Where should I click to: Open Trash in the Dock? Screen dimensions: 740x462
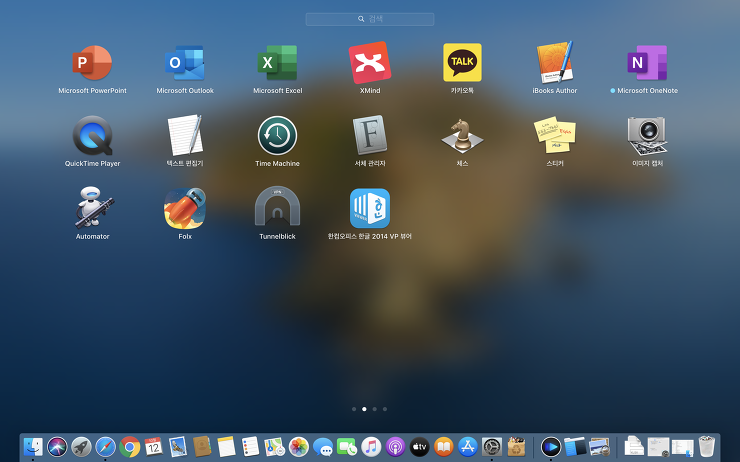[706, 446]
